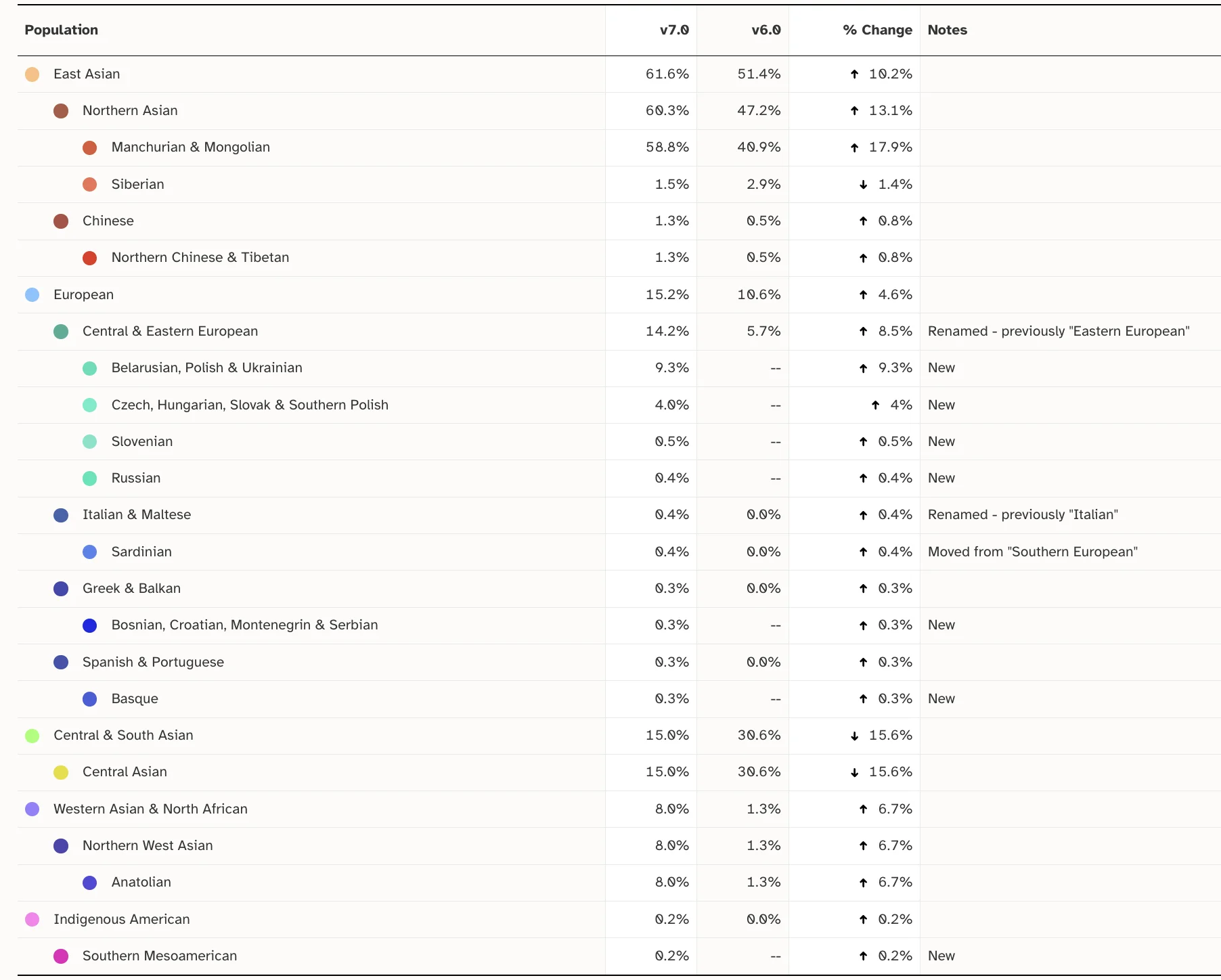Click the Western Asian & North African purple dot
Screen dimensions: 1221x980
[x=32, y=809]
